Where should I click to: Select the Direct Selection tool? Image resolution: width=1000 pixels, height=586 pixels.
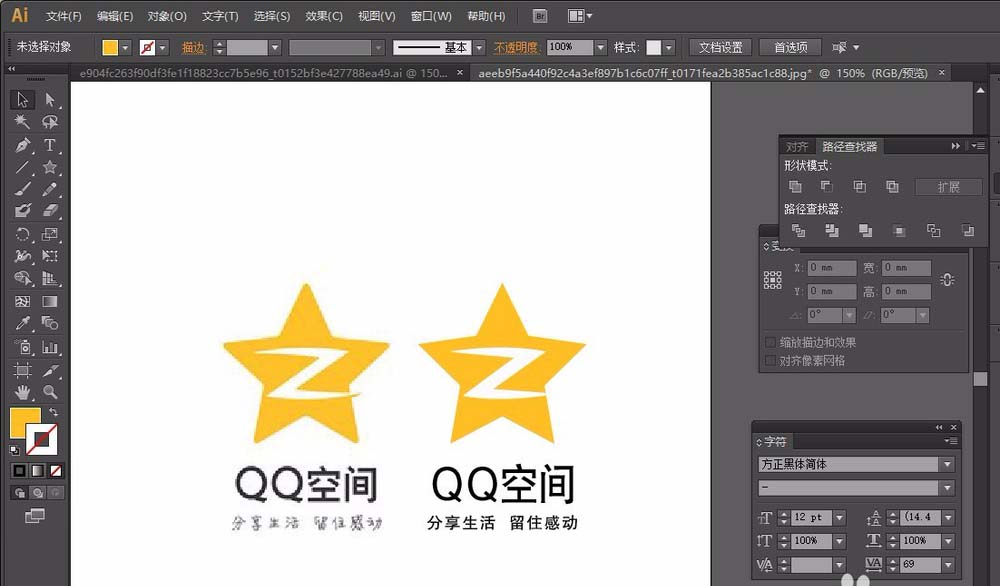tap(50, 99)
